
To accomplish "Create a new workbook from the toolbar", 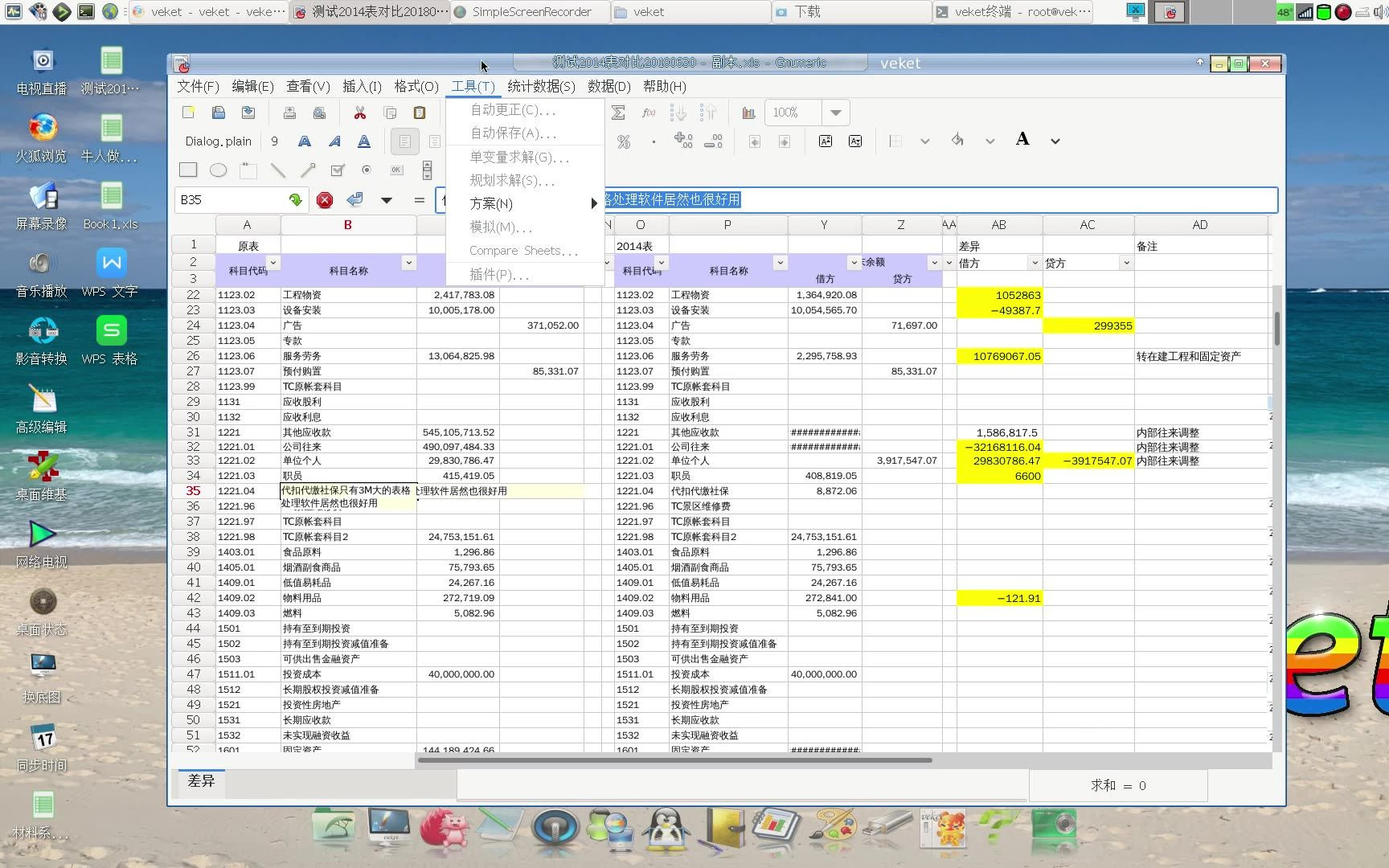I will point(189,113).
